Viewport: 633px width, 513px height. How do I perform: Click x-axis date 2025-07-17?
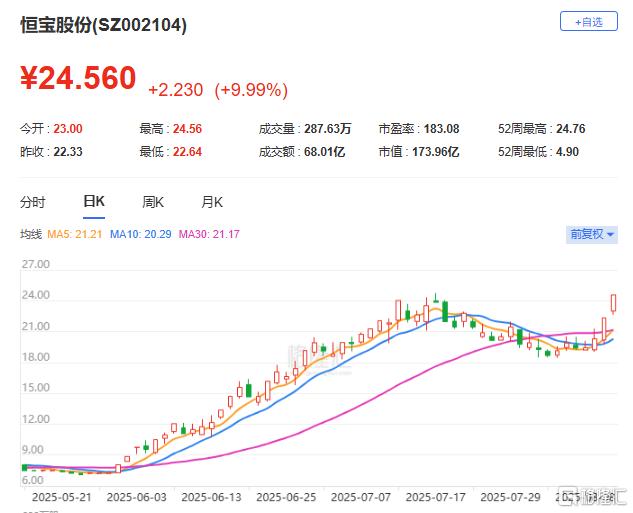[436, 497]
